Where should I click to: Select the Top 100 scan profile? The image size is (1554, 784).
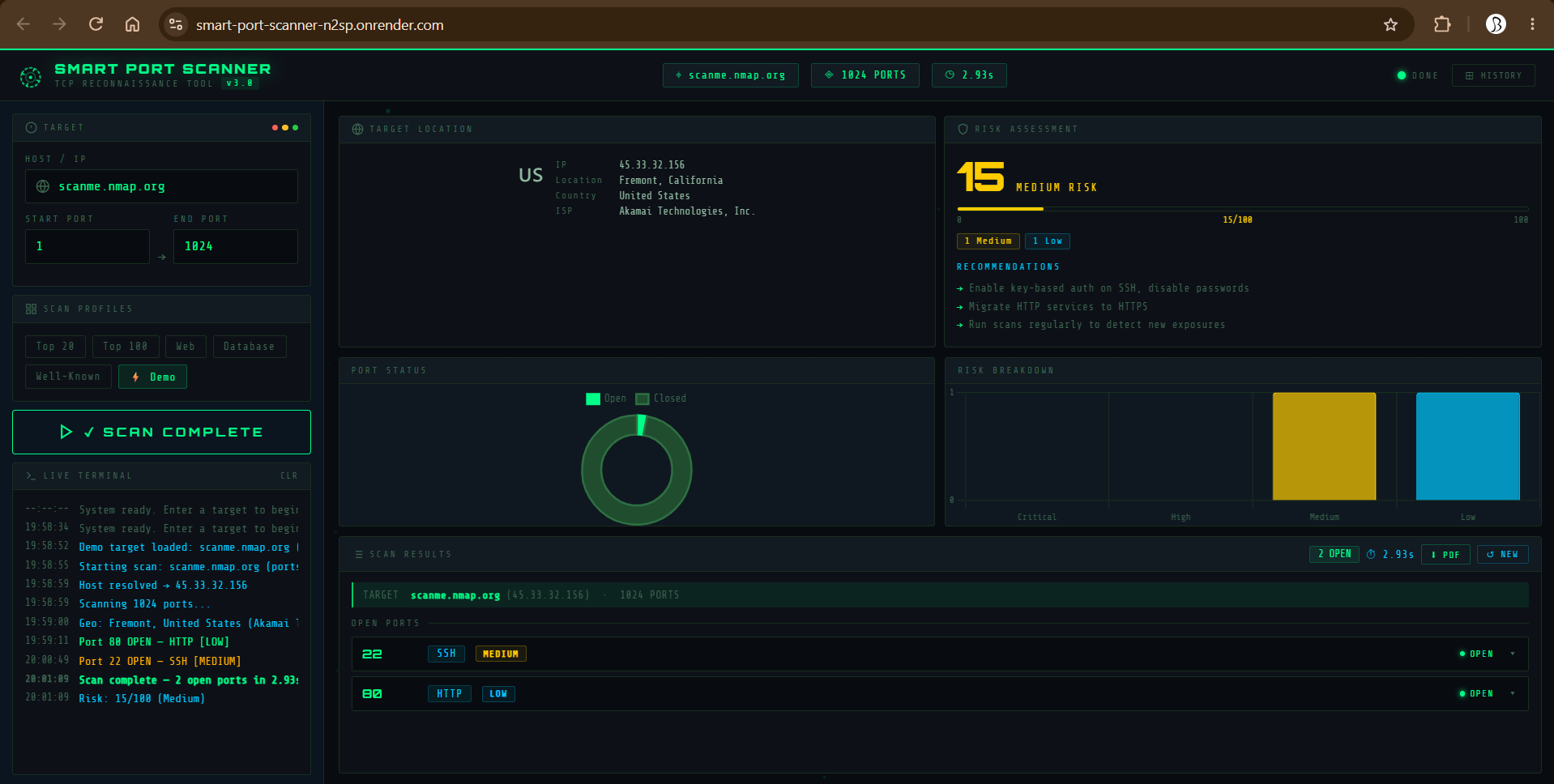pyautogui.click(x=126, y=346)
